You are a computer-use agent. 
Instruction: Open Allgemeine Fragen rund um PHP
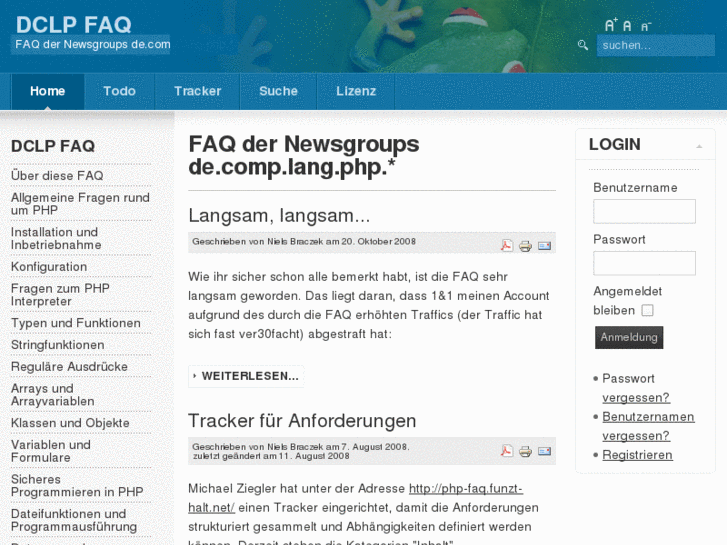(x=80, y=204)
